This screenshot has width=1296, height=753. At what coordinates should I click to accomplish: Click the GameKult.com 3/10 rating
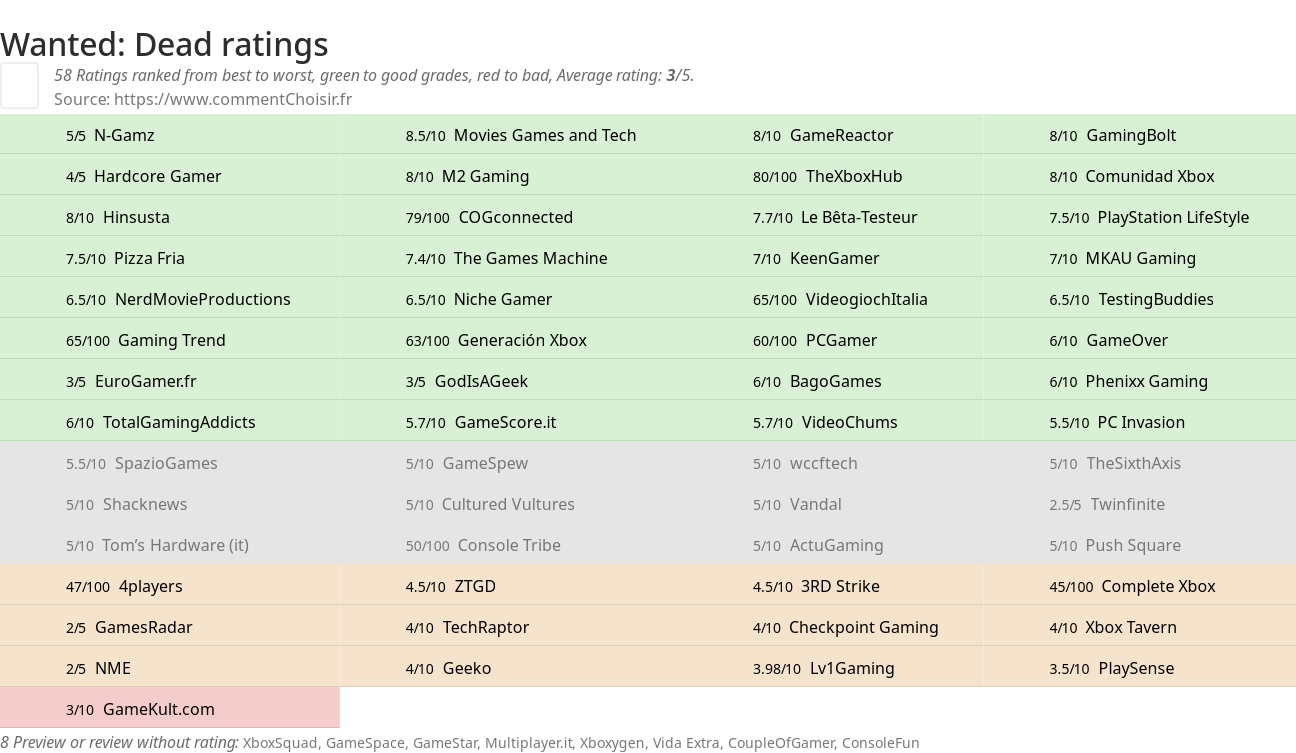tap(170, 709)
